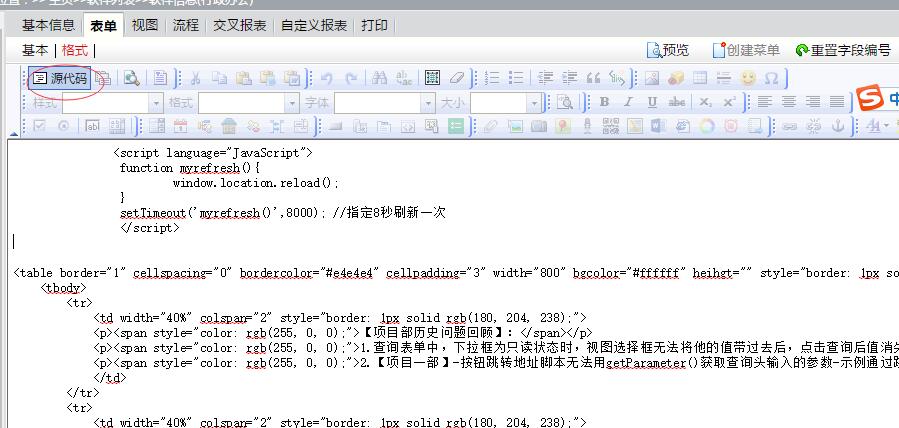Toggle center alignment
Screen dimensions: 899x428
[788, 102]
